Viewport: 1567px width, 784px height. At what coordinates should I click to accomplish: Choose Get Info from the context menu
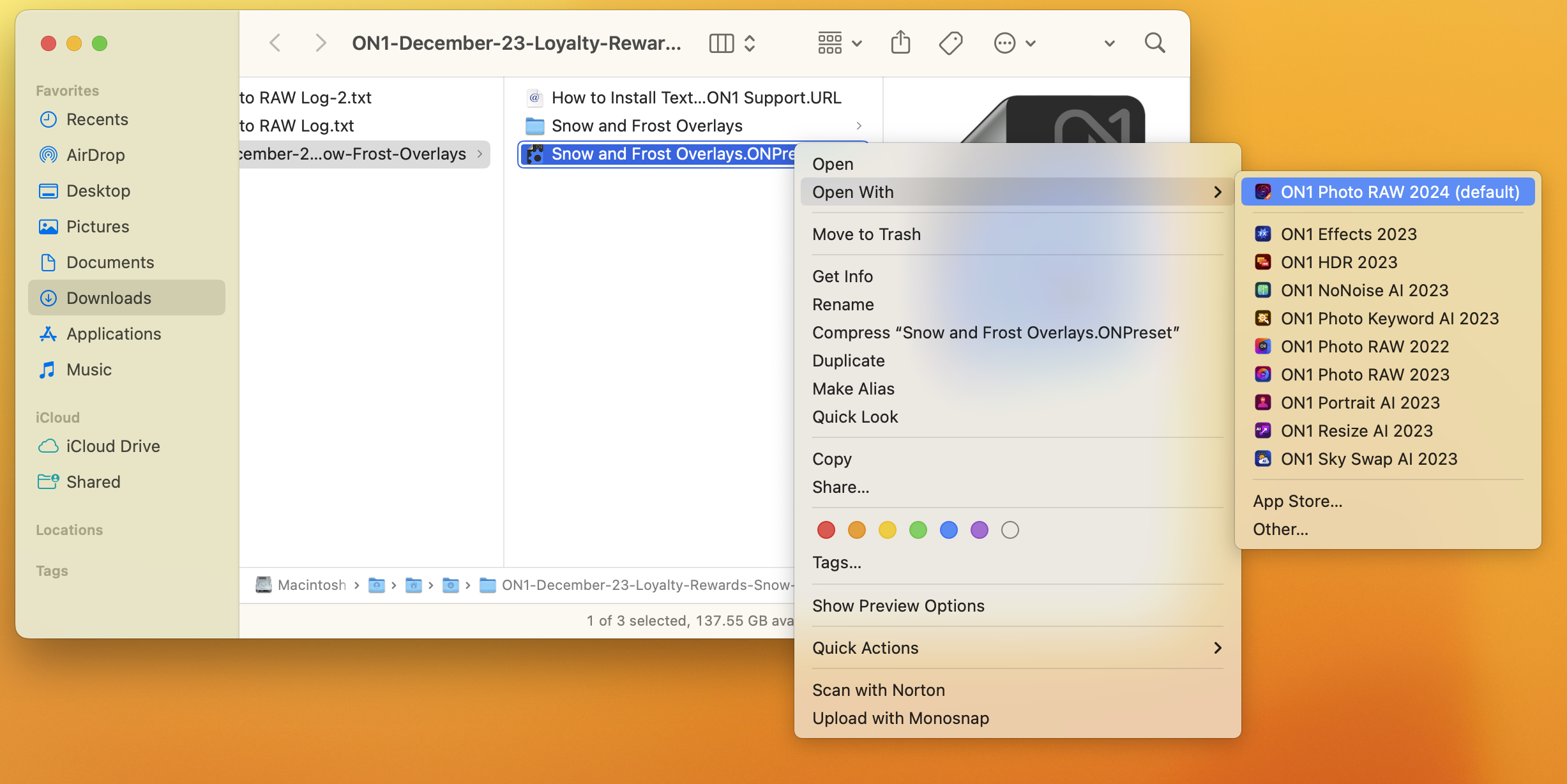1017,276
